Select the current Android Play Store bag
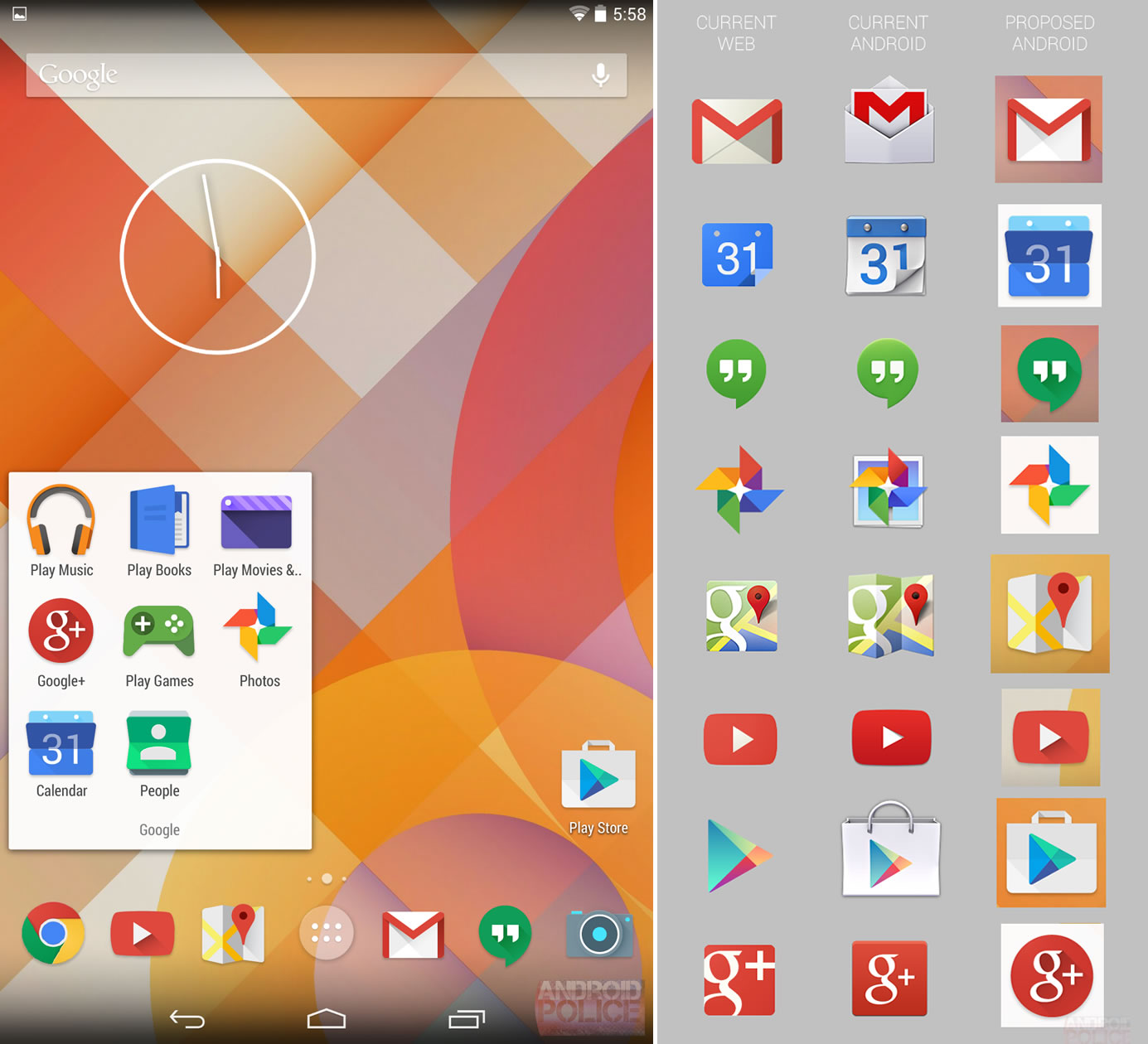The height and width of the screenshot is (1044, 1148). pos(891,848)
